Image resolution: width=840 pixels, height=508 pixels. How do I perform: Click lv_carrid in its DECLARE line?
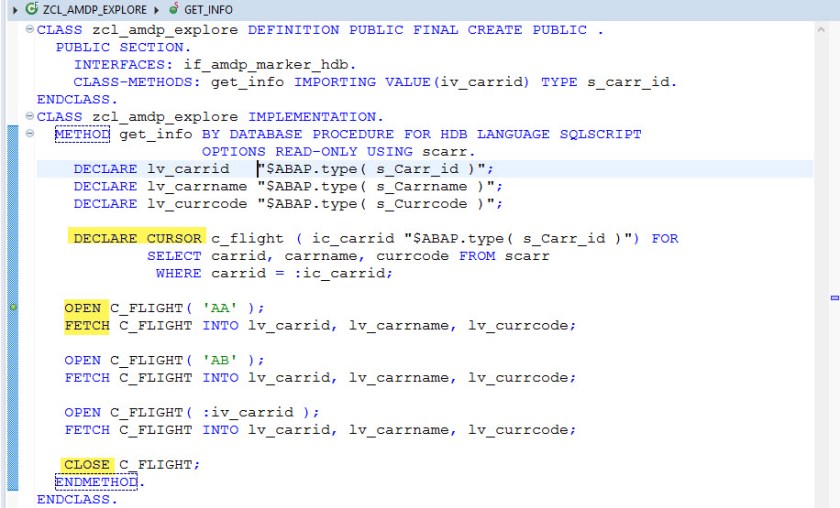[x=188, y=169]
